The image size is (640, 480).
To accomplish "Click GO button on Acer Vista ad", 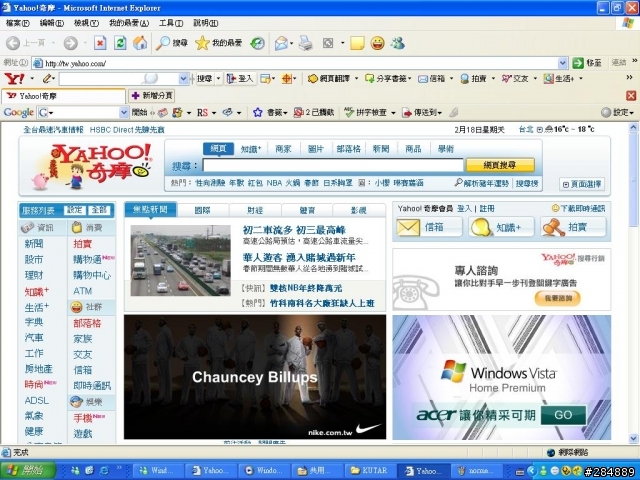I will click(563, 415).
